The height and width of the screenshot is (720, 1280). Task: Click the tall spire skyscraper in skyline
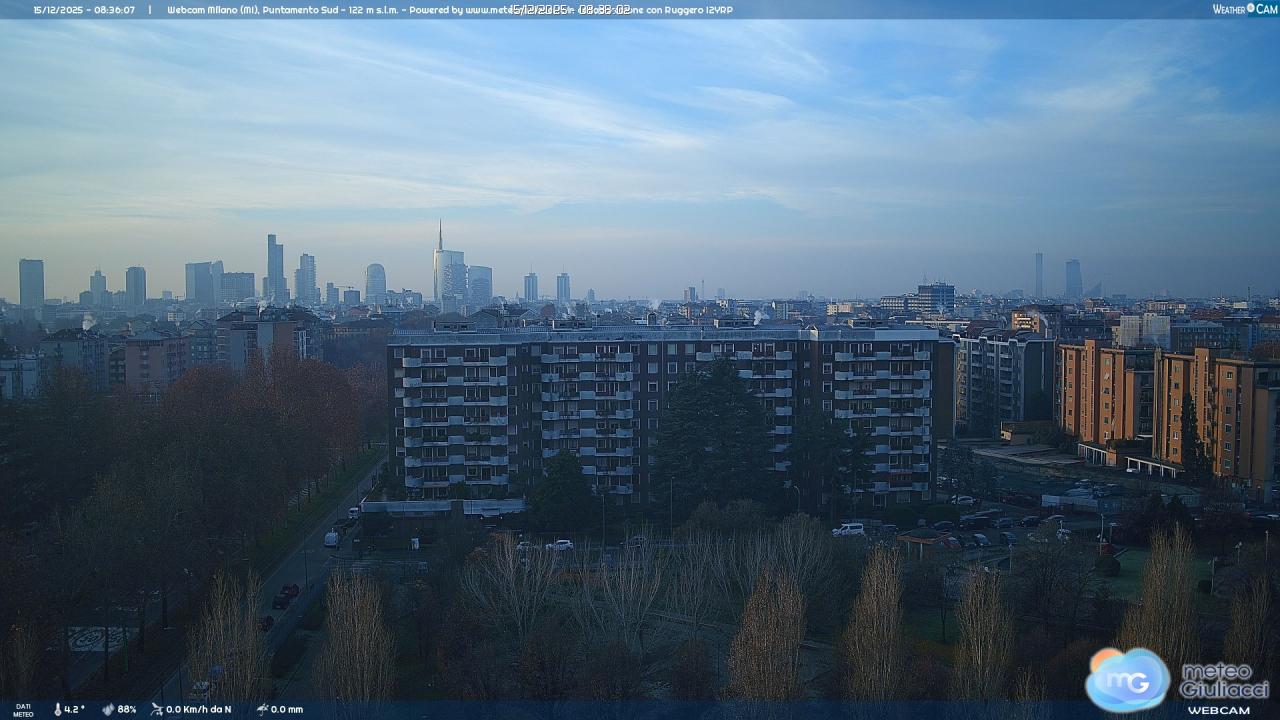[440, 265]
